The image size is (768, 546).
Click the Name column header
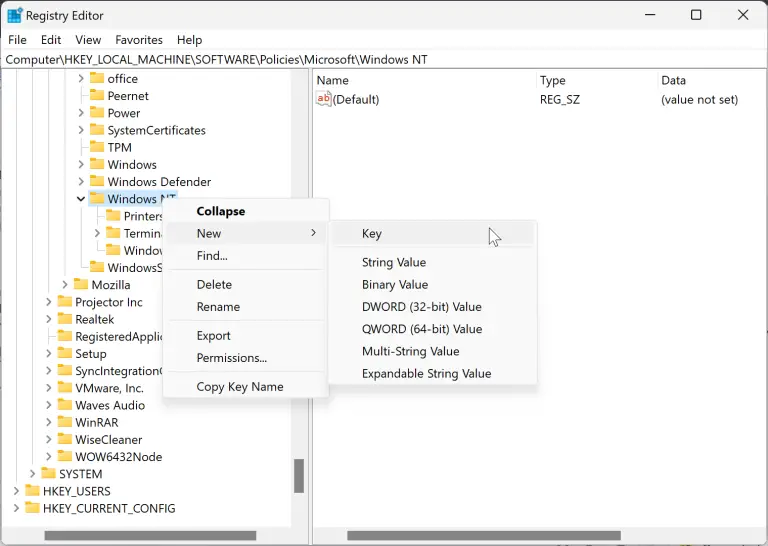[x=424, y=80]
